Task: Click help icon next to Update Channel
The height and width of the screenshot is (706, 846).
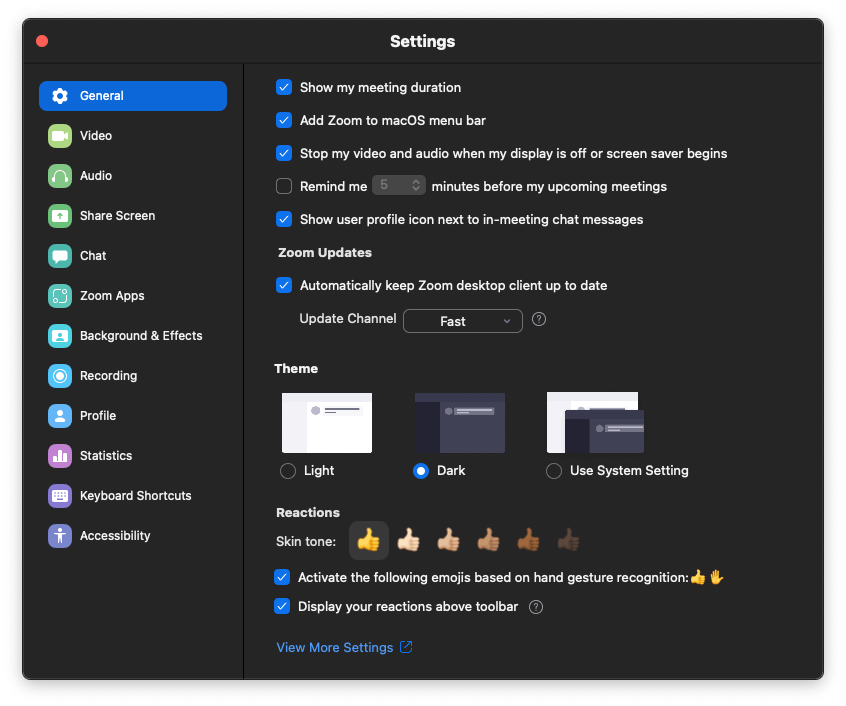Action: coord(538,319)
